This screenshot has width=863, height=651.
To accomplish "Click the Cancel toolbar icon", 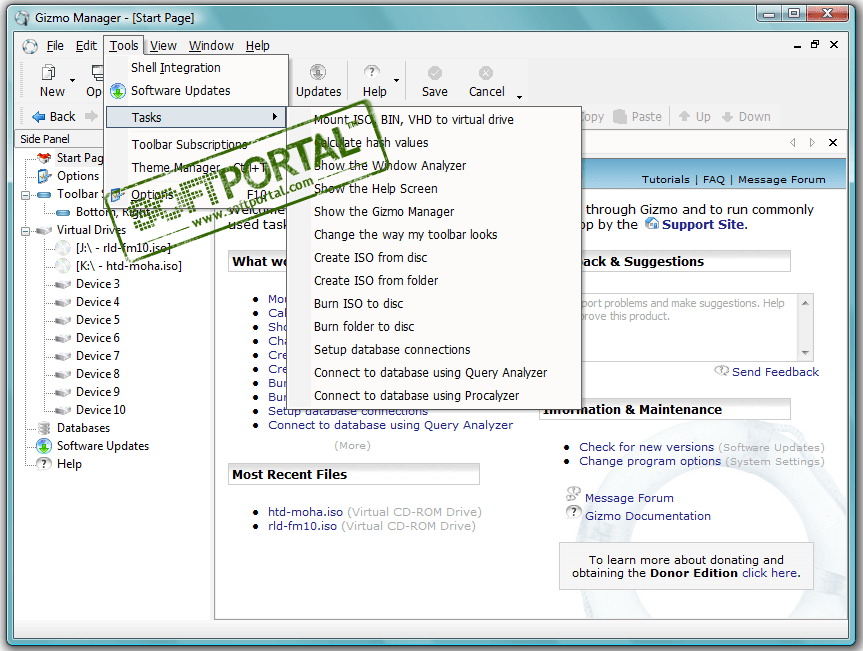I will (x=486, y=73).
